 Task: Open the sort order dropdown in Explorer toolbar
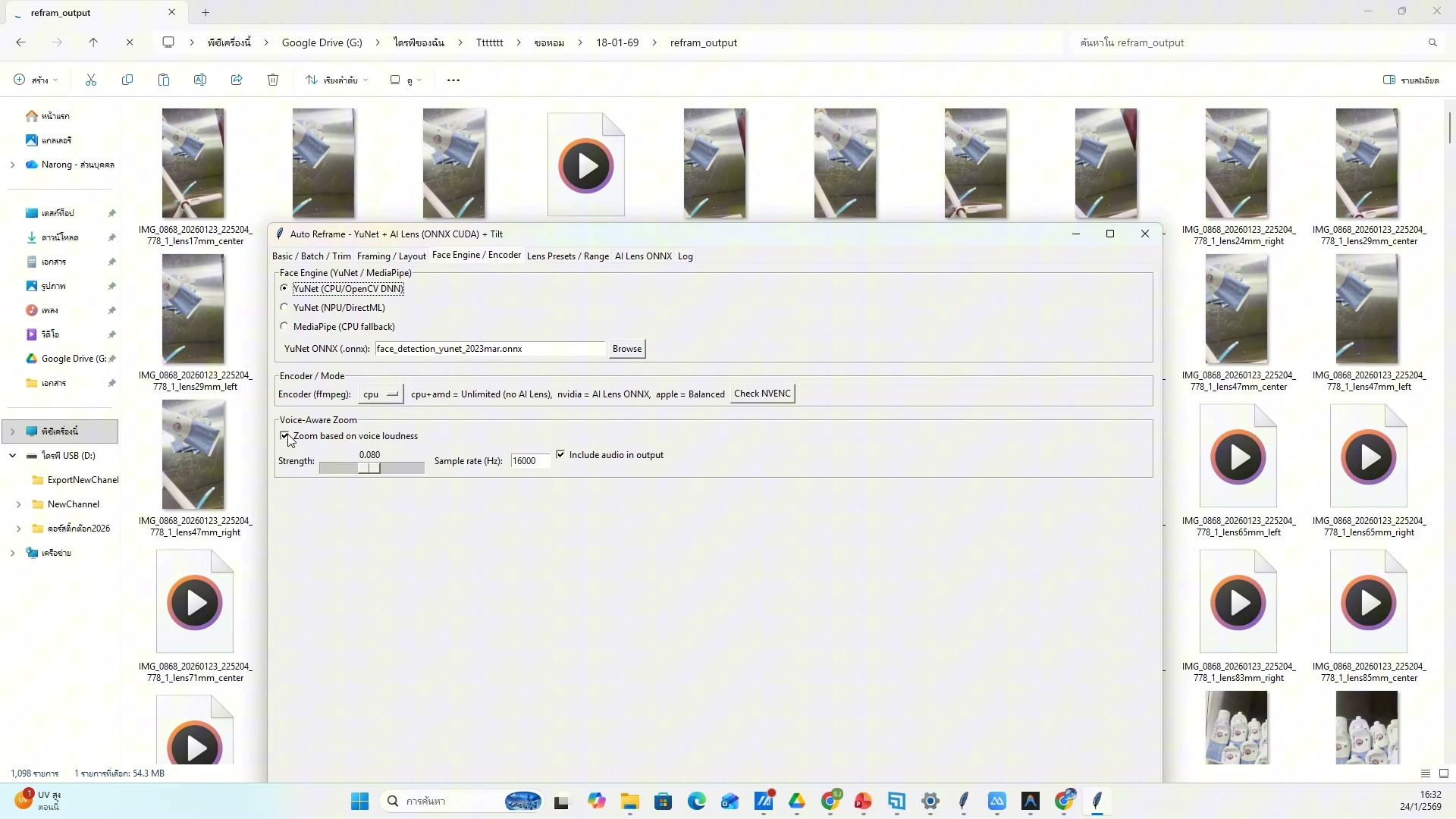[336, 80]
